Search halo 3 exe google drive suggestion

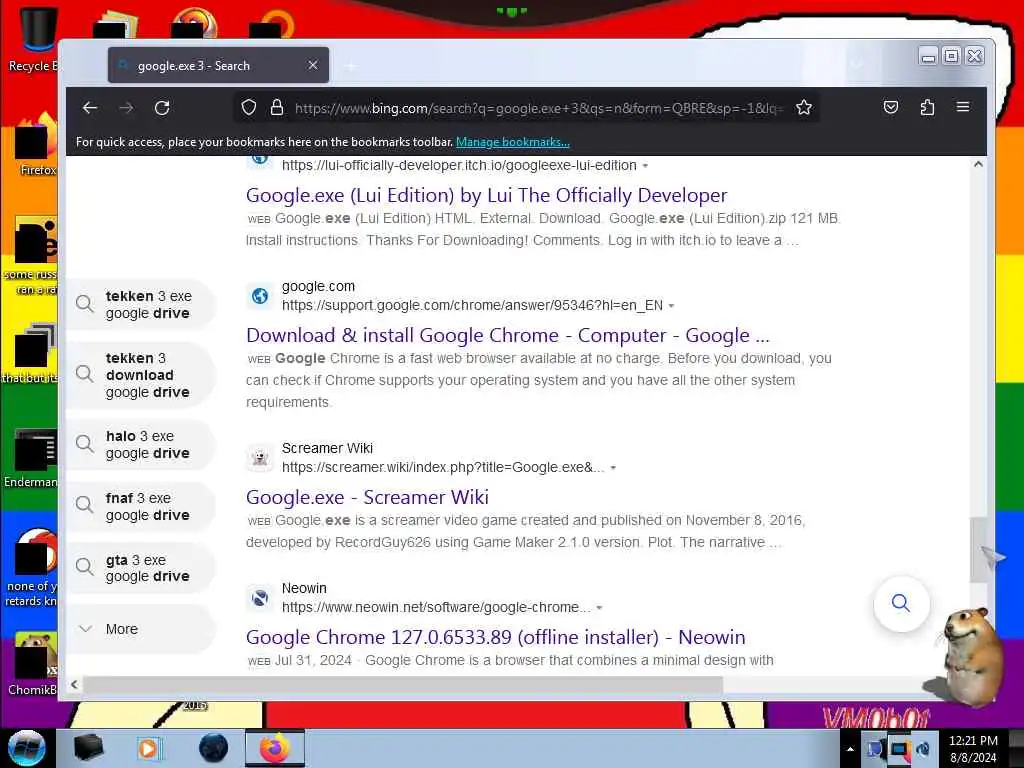[x=140, y=444]
